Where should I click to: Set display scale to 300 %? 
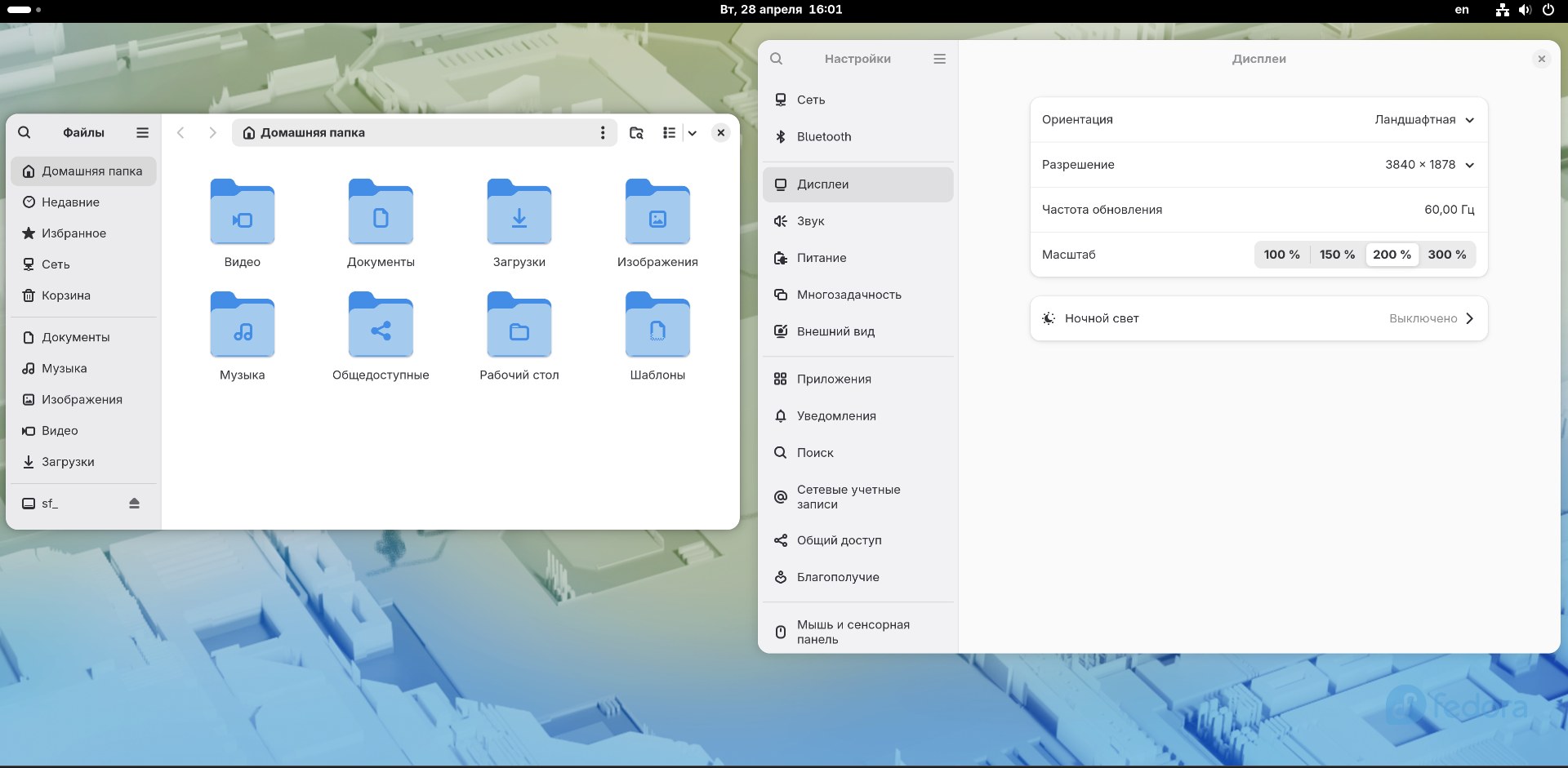pos(1446,255)
